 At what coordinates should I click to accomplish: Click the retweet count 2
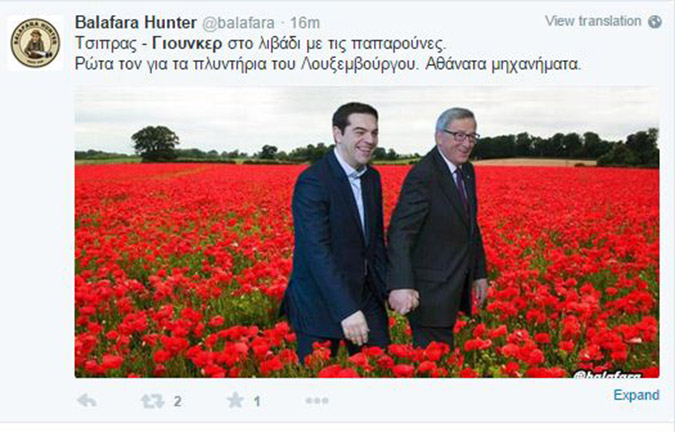tap(177, 401)
